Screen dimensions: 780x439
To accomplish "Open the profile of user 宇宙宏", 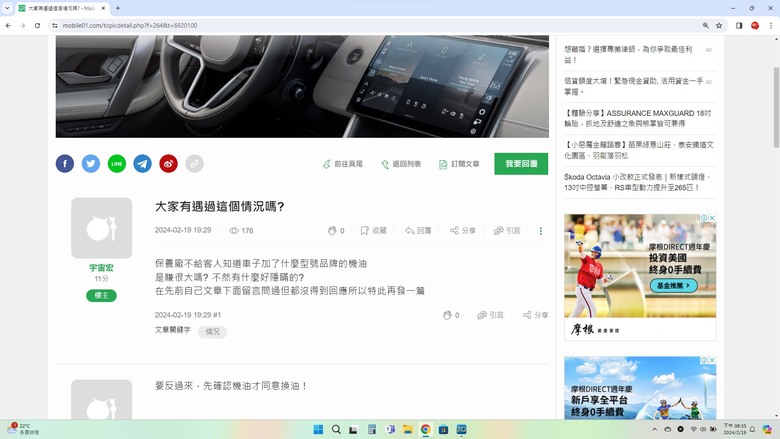I will tap(101, 267).
